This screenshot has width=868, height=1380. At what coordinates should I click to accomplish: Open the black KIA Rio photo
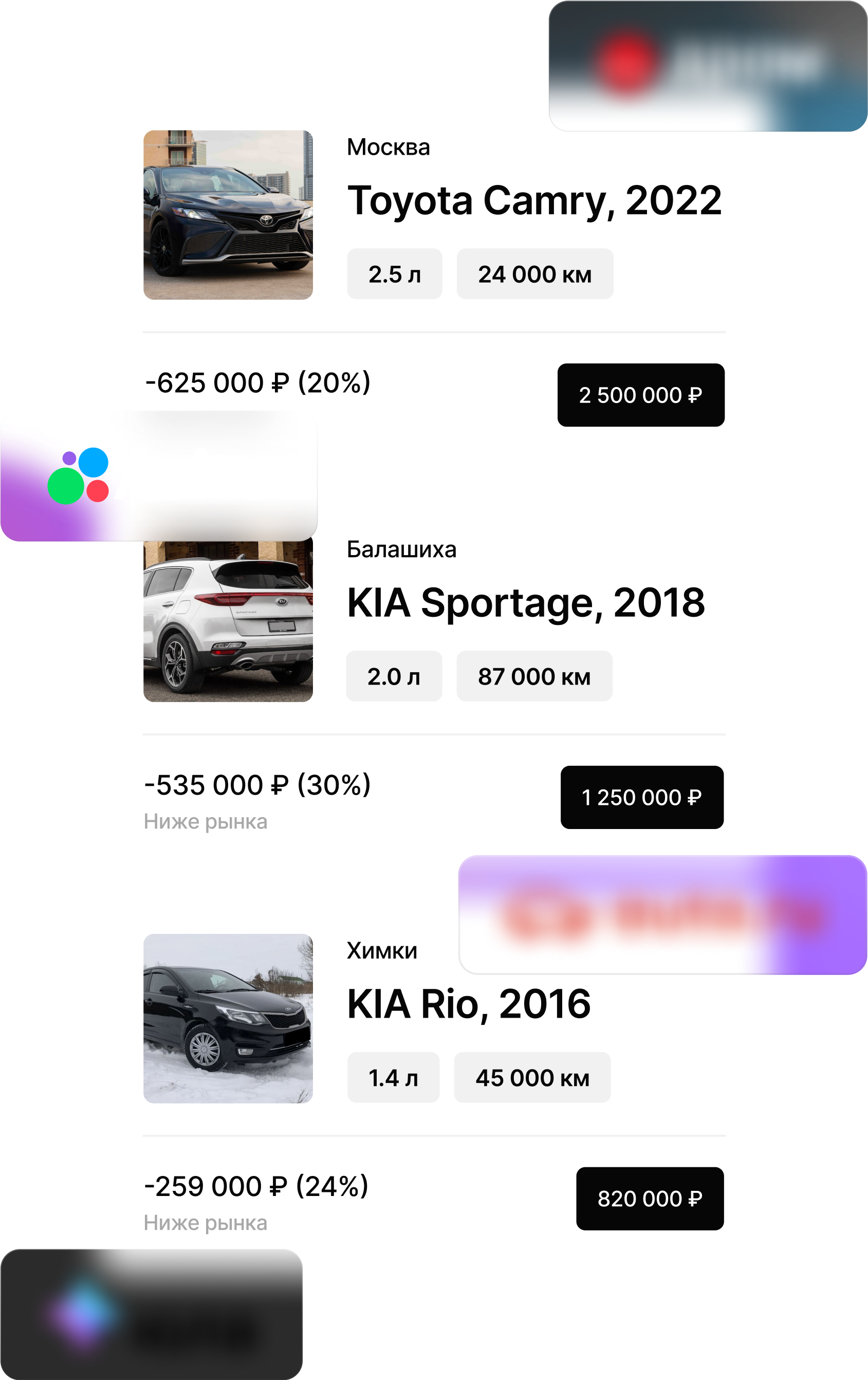[228, 1018]
